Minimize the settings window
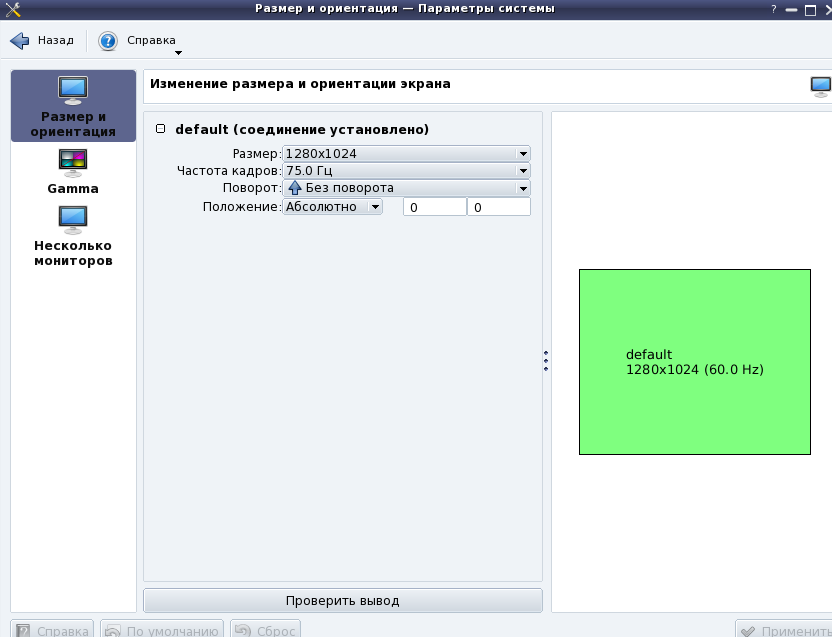The width and height of the screenshot is (832, 637). [x=791, y=10]
